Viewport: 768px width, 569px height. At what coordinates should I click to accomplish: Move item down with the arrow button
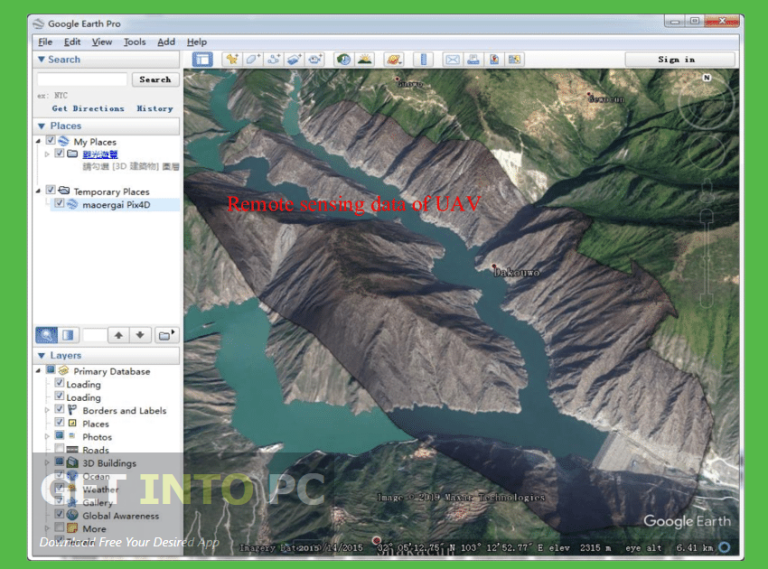point(140,335)
